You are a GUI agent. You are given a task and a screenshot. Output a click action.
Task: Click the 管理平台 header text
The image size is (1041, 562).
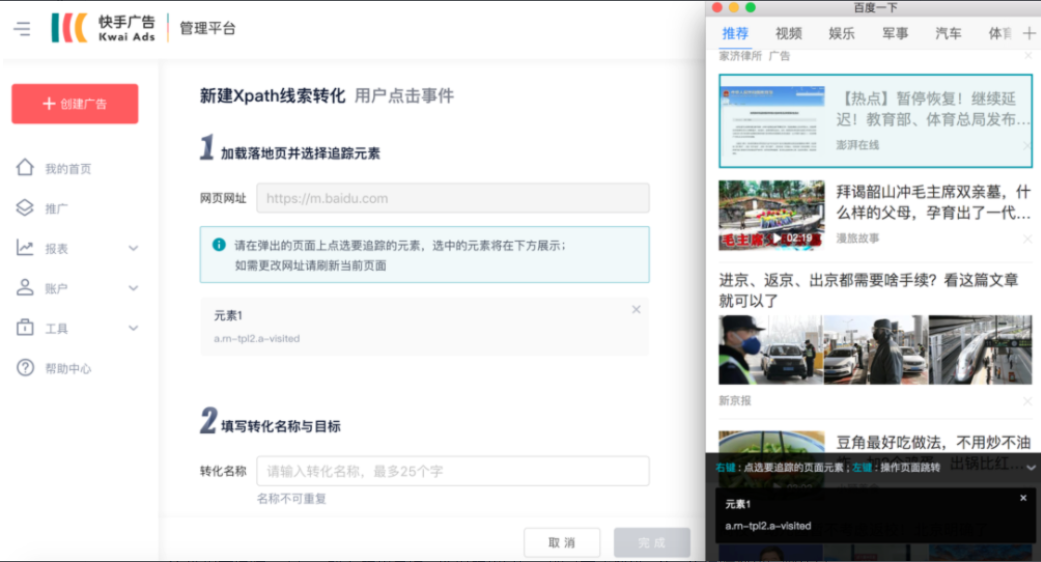[208, 29]
